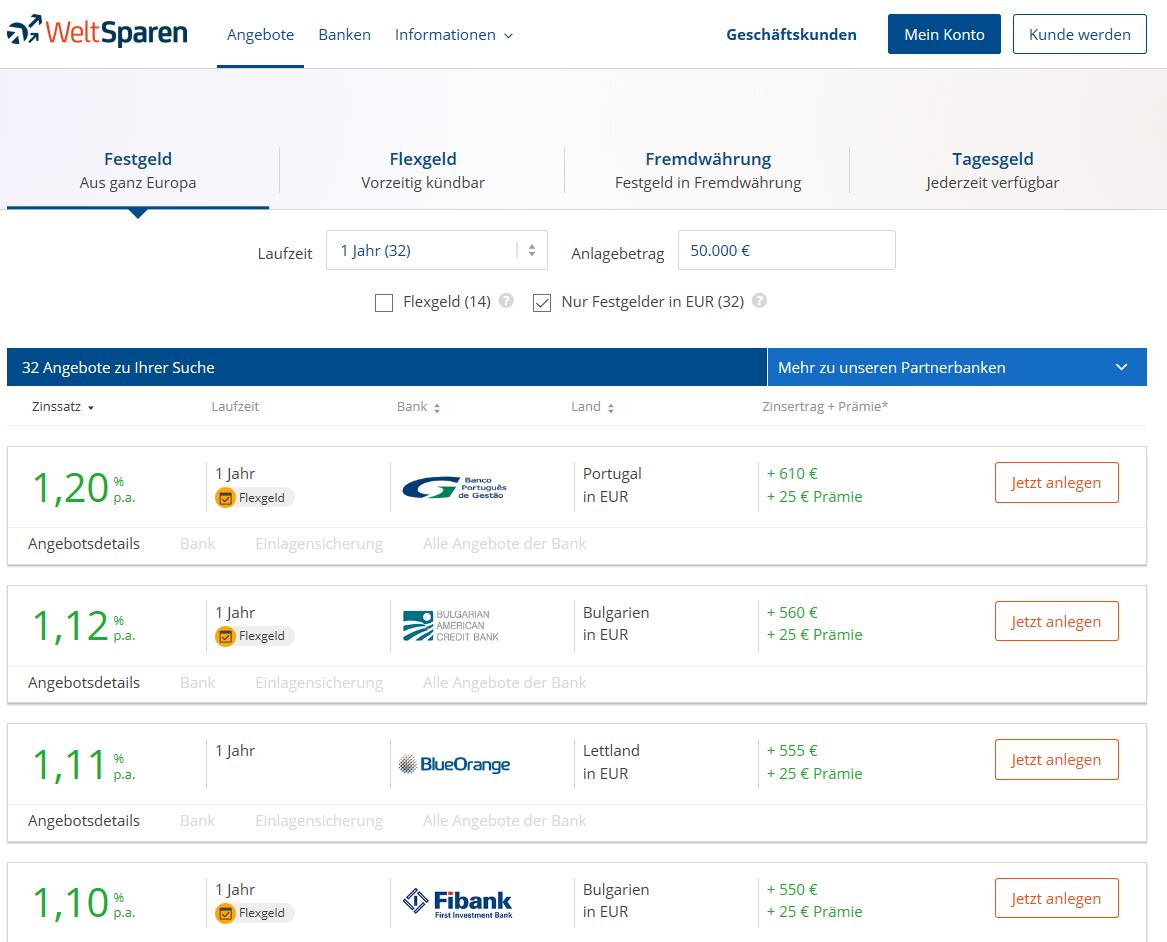1167x942 pixels.
Task: Open Angebotsdetails of the 1,20% offer
Action: point(84,544)
